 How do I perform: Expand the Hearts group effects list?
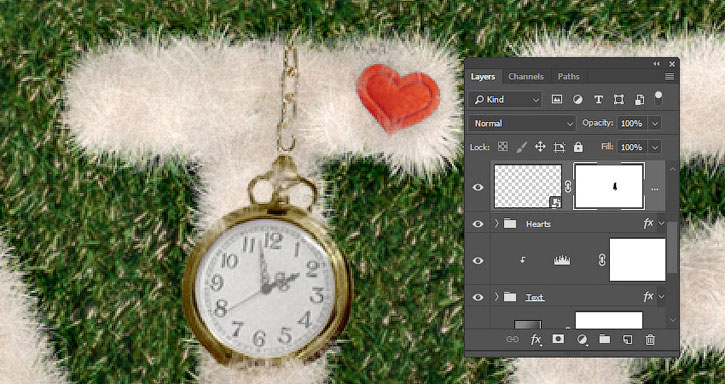coord(661,224)
